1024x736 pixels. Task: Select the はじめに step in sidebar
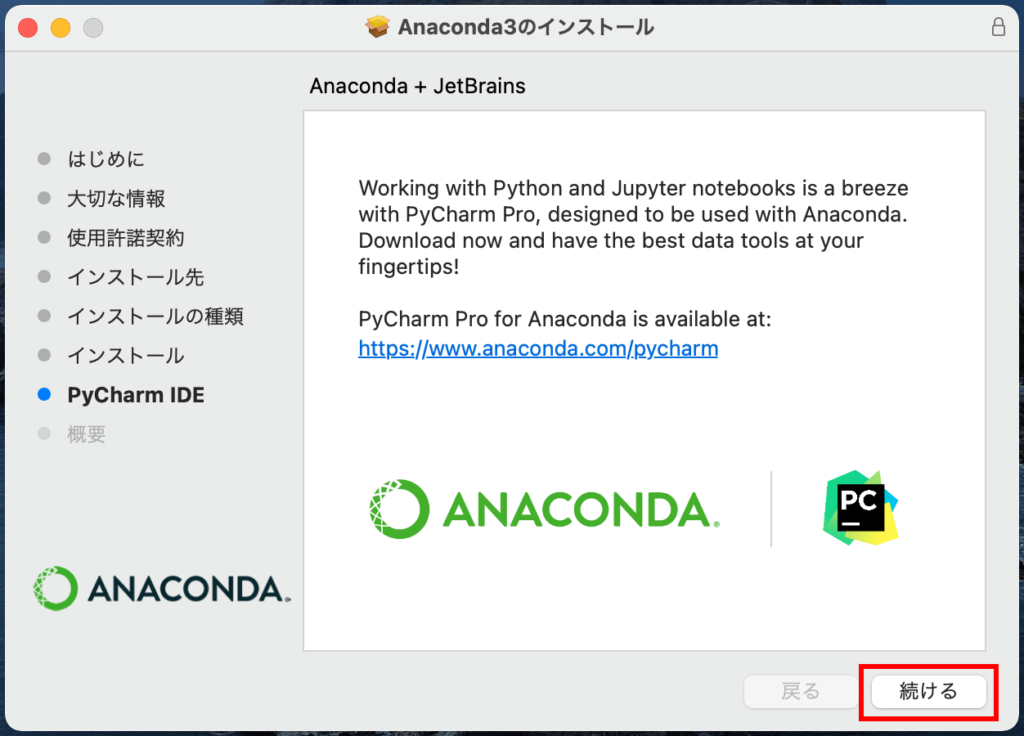tap(106, 158)
